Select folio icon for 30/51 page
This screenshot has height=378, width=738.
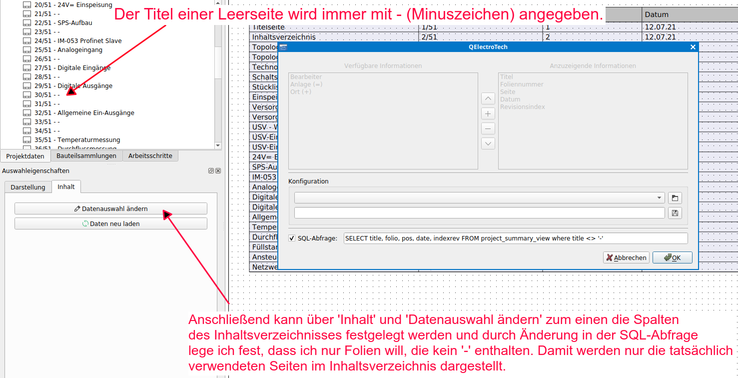[x=27, y=95]
